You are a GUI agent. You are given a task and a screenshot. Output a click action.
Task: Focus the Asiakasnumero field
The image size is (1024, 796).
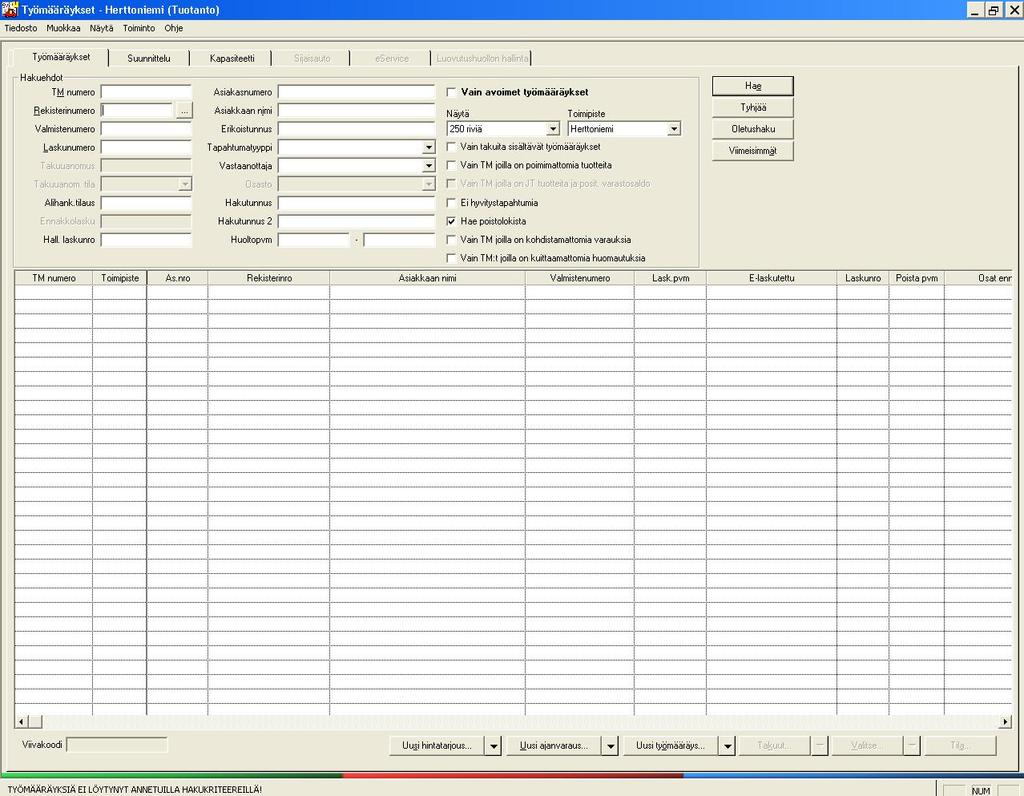click(x=357, y=92)
